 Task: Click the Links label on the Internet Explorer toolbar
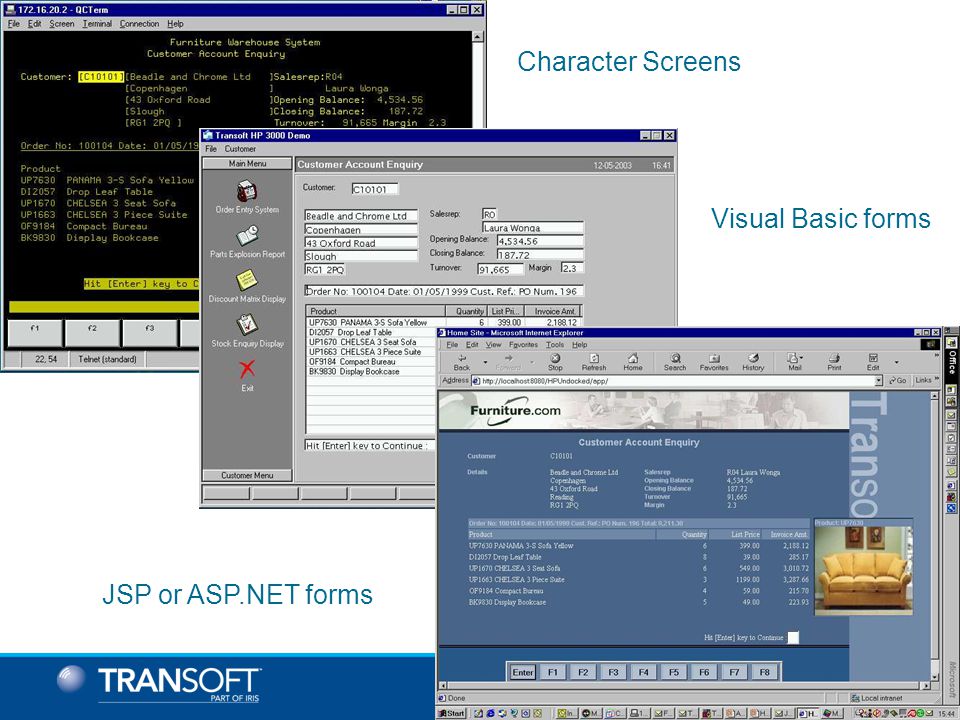click(x=923, y=381)
